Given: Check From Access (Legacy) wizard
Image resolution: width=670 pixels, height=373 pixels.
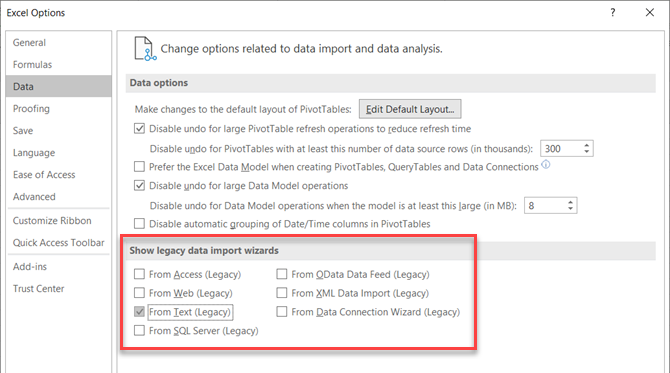Looking at the screenshot, I should [139, 274].
